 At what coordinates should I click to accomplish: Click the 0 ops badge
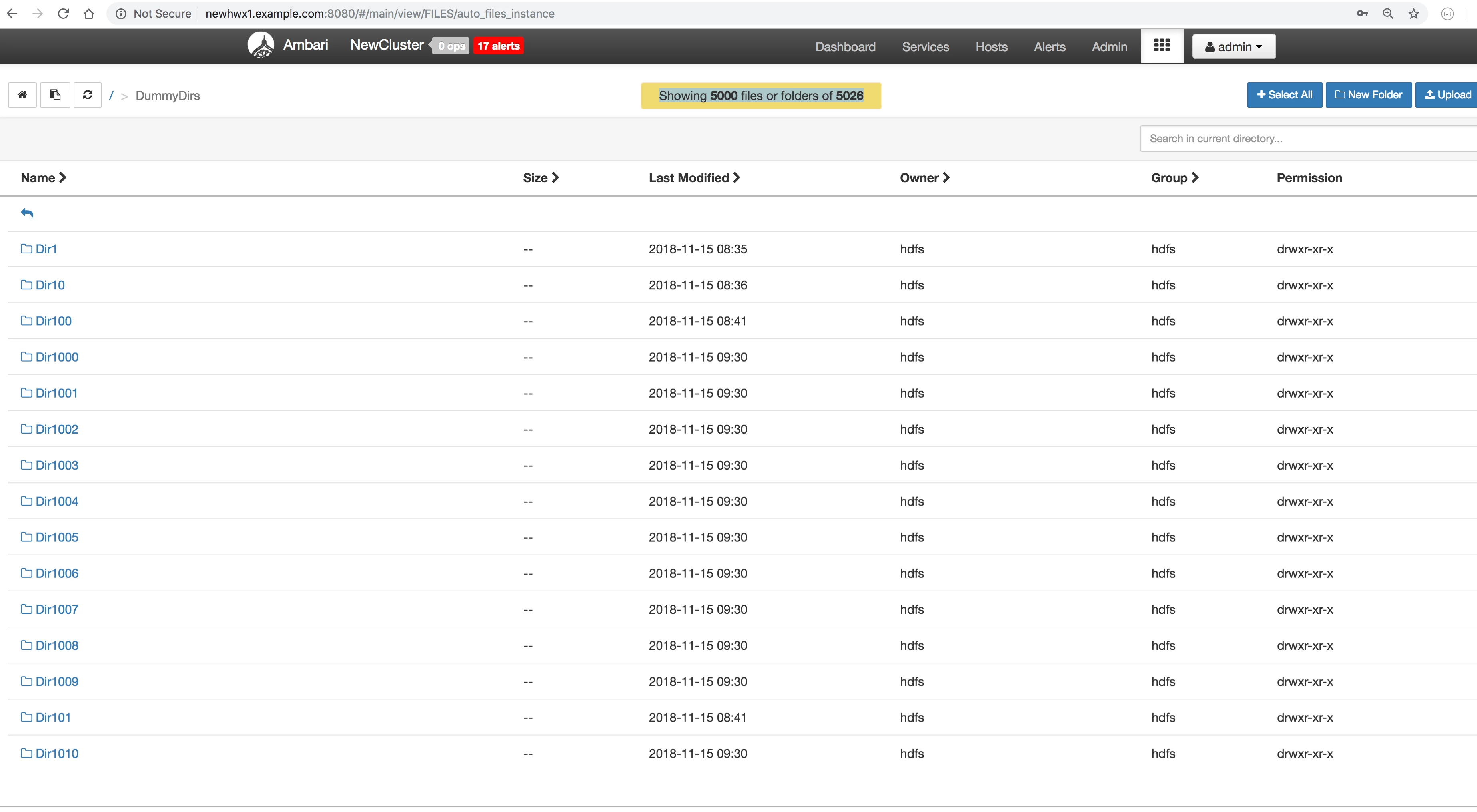tap(451, 46)
